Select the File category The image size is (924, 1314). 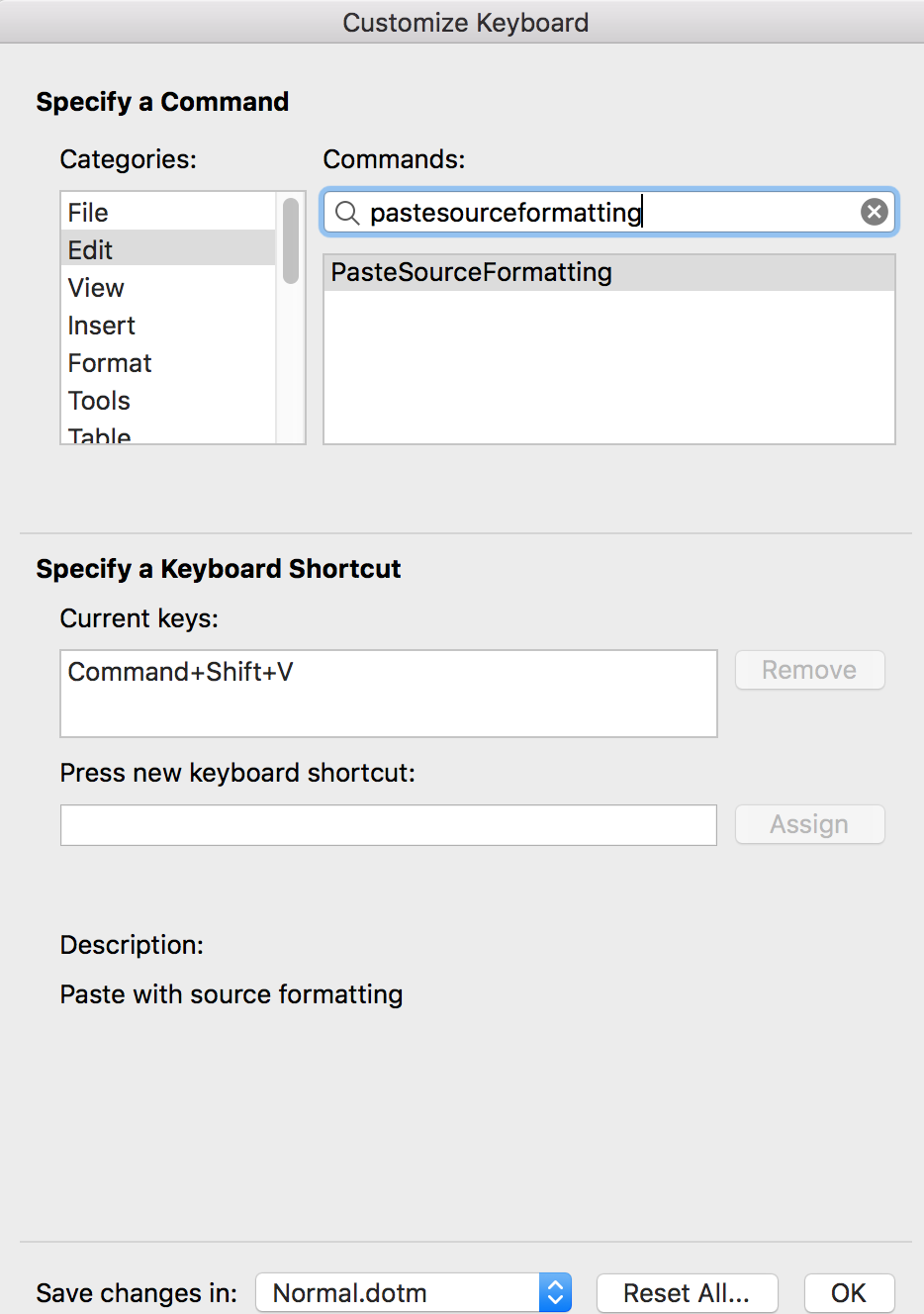(89, 213)
